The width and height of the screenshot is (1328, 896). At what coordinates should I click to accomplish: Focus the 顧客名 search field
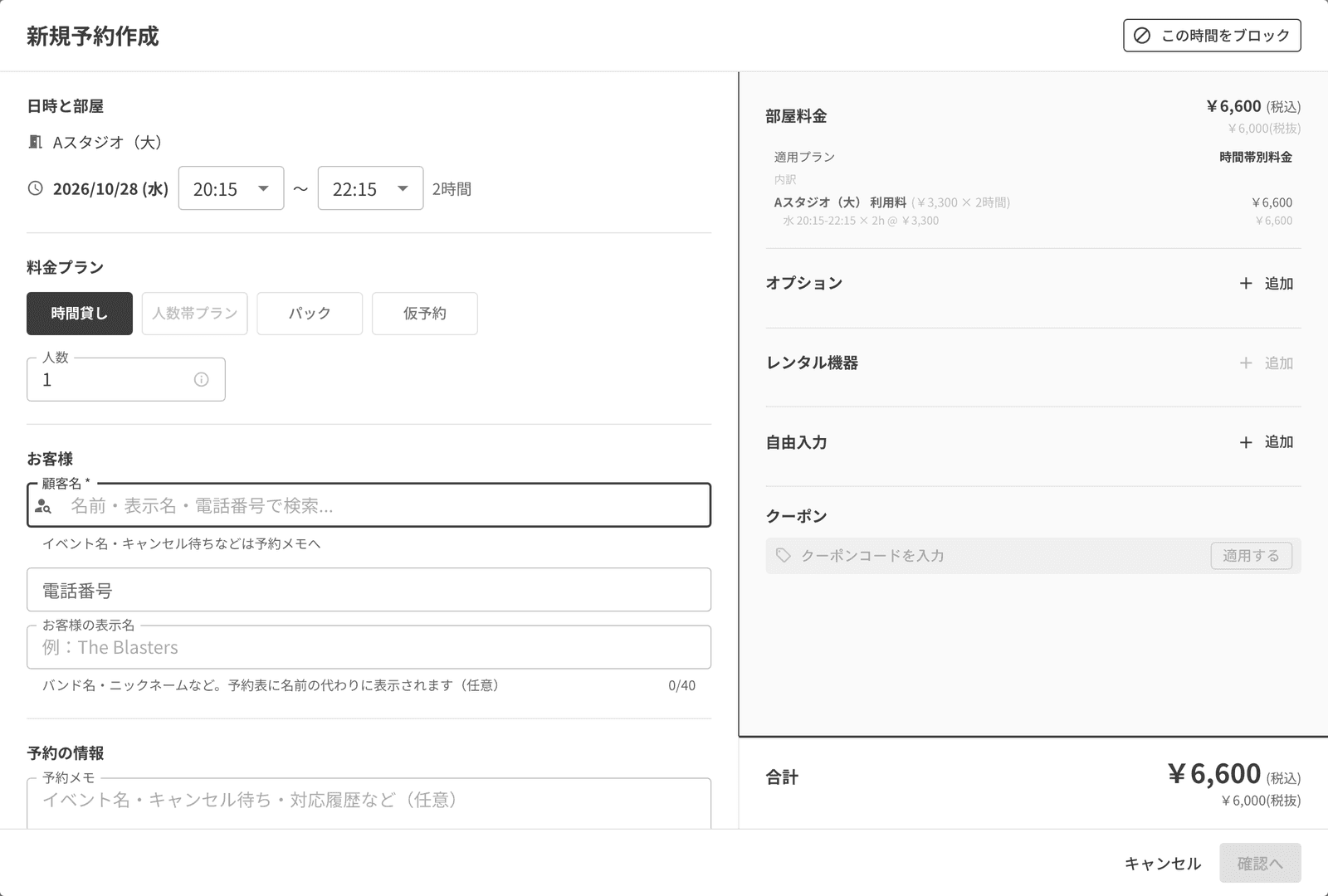[x=369, y=505]
